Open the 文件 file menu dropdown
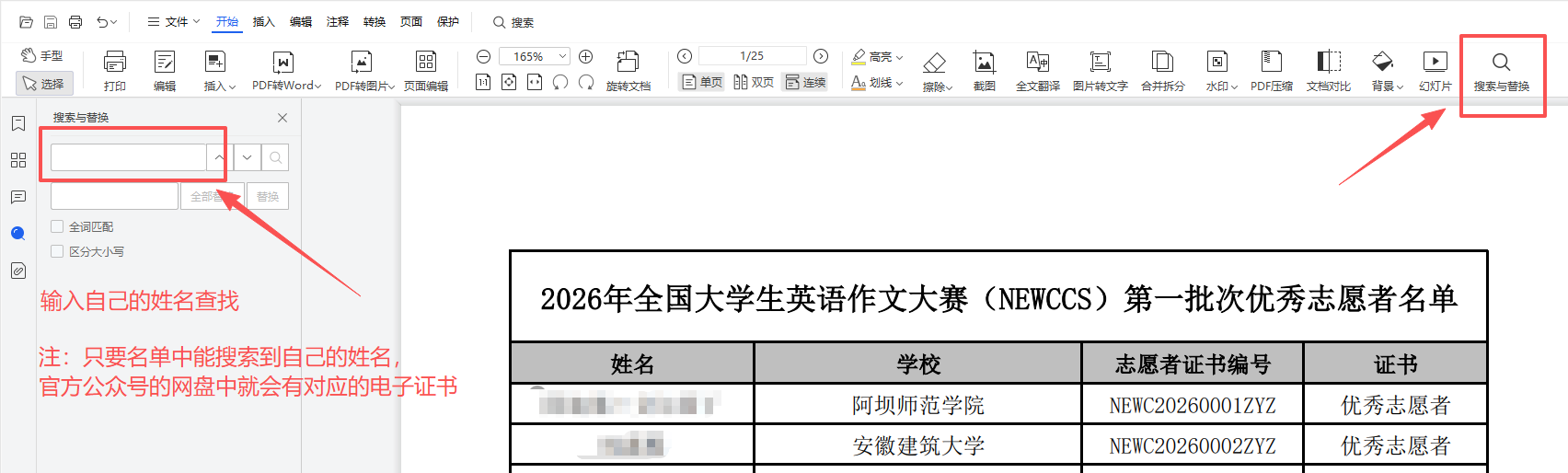This screenshot has width=1568, height=473. click(x=175, y=22)
